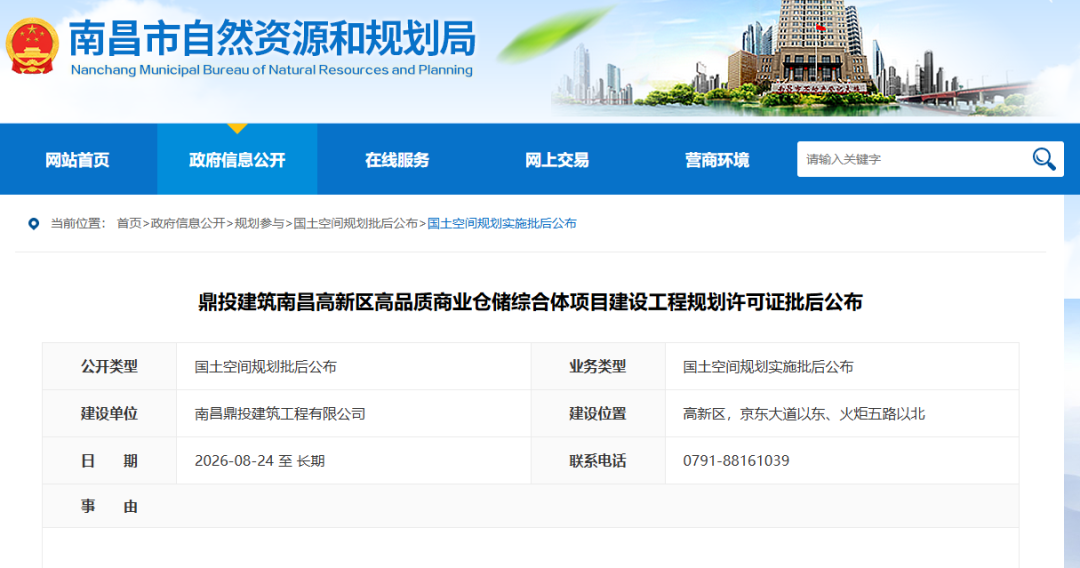Image resolution: width=1080 pixels, height=568 pixels.
Task: Select the 业务类型 label cell
Action: 598,366
